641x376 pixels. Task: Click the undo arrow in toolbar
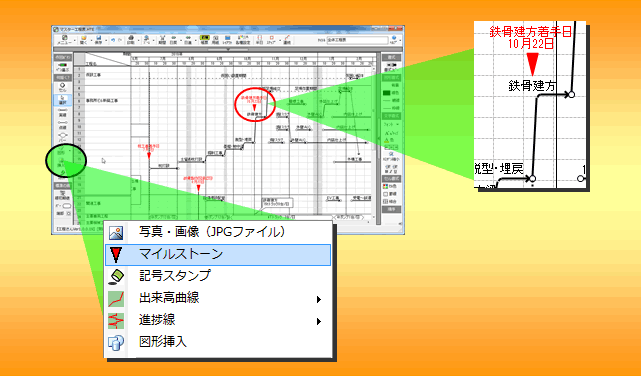[113, 40]
